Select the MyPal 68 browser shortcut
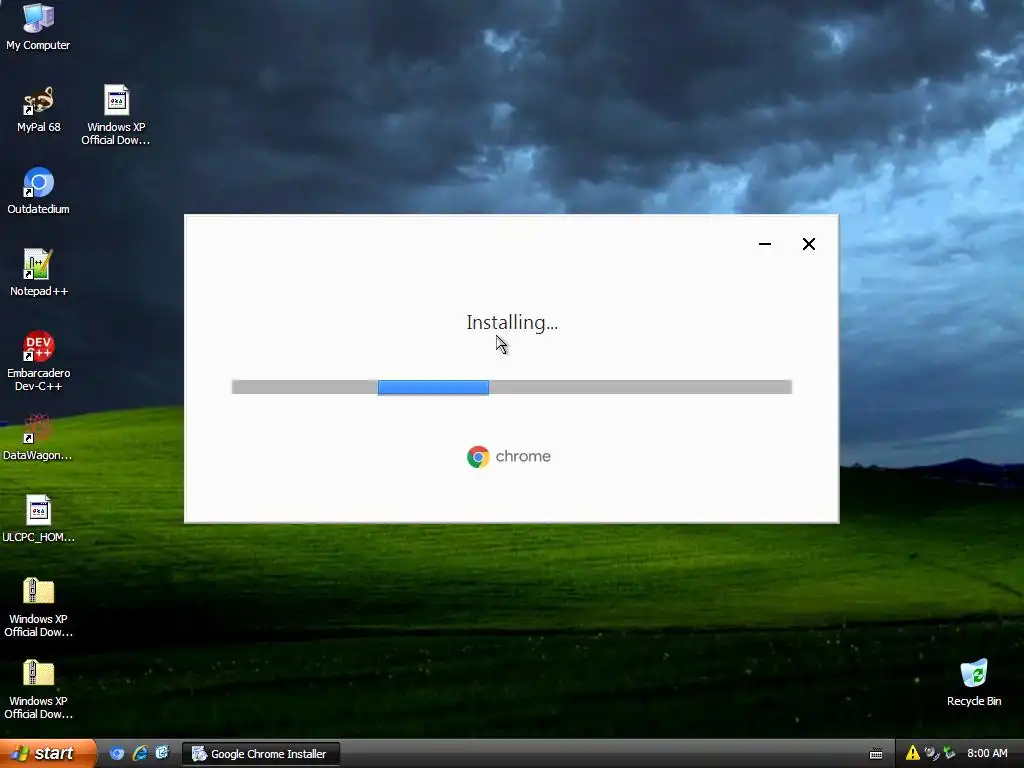 click(38, 108)
